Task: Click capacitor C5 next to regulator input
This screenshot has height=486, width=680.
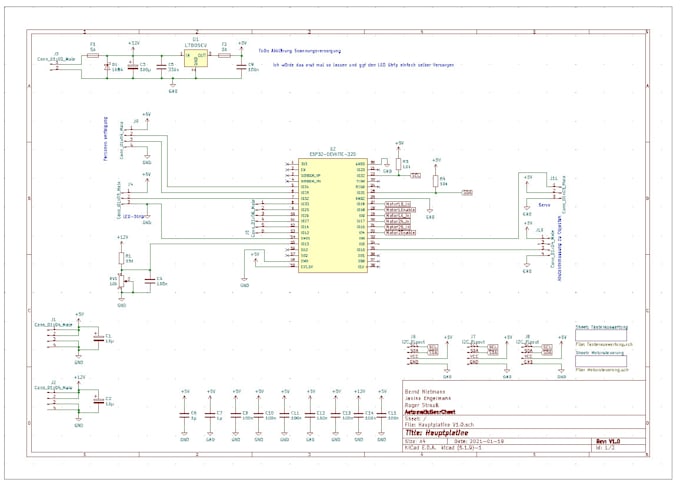Action: click(162, 67)
